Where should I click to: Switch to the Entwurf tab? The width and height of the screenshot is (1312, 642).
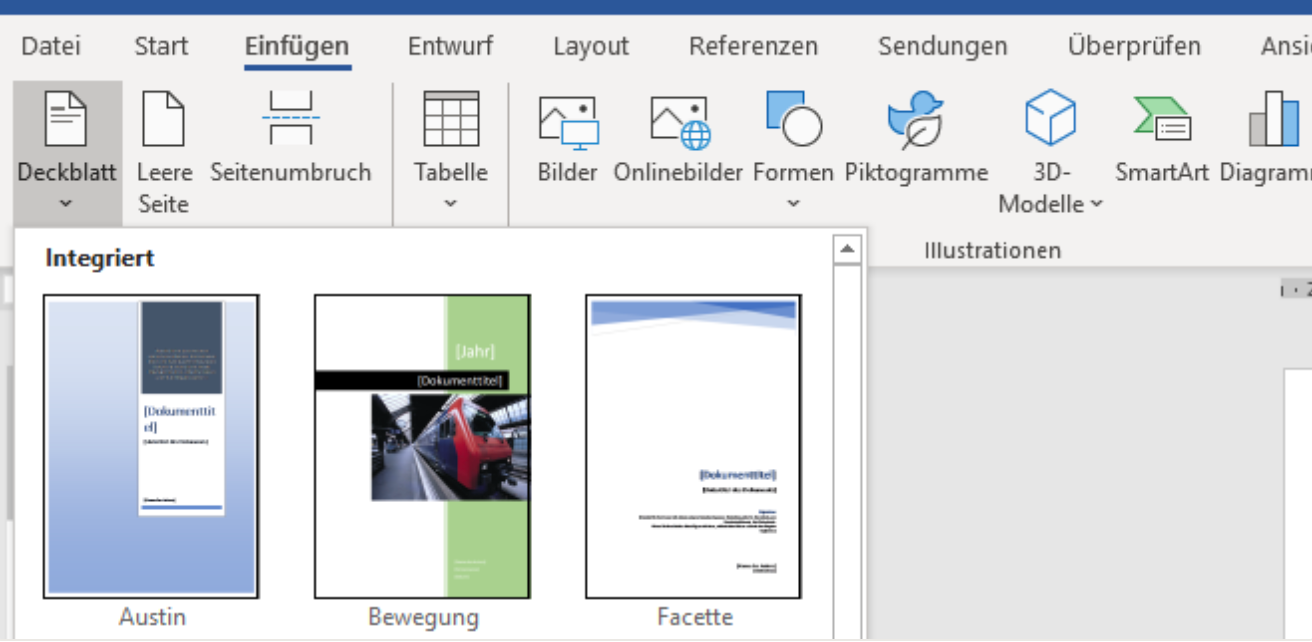[451, 46]
